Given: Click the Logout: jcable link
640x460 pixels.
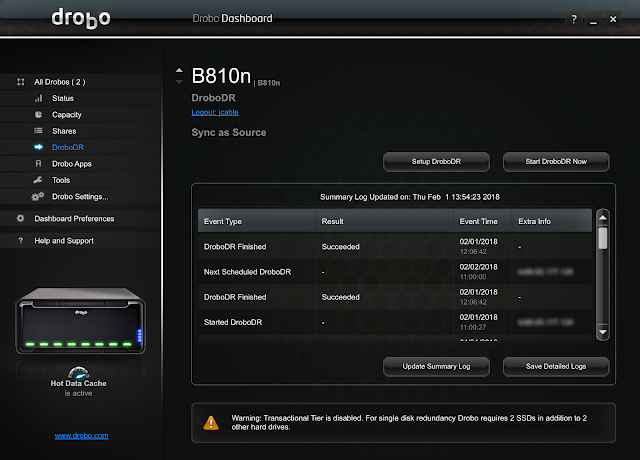Looking at the screenshot, I should [215, 112].
